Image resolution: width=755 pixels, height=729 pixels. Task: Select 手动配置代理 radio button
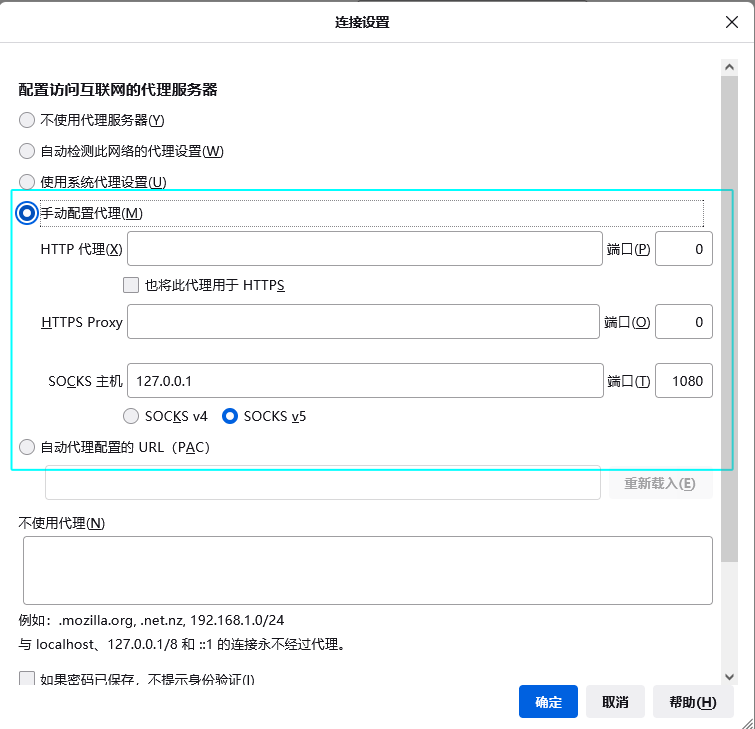(27, 213)
